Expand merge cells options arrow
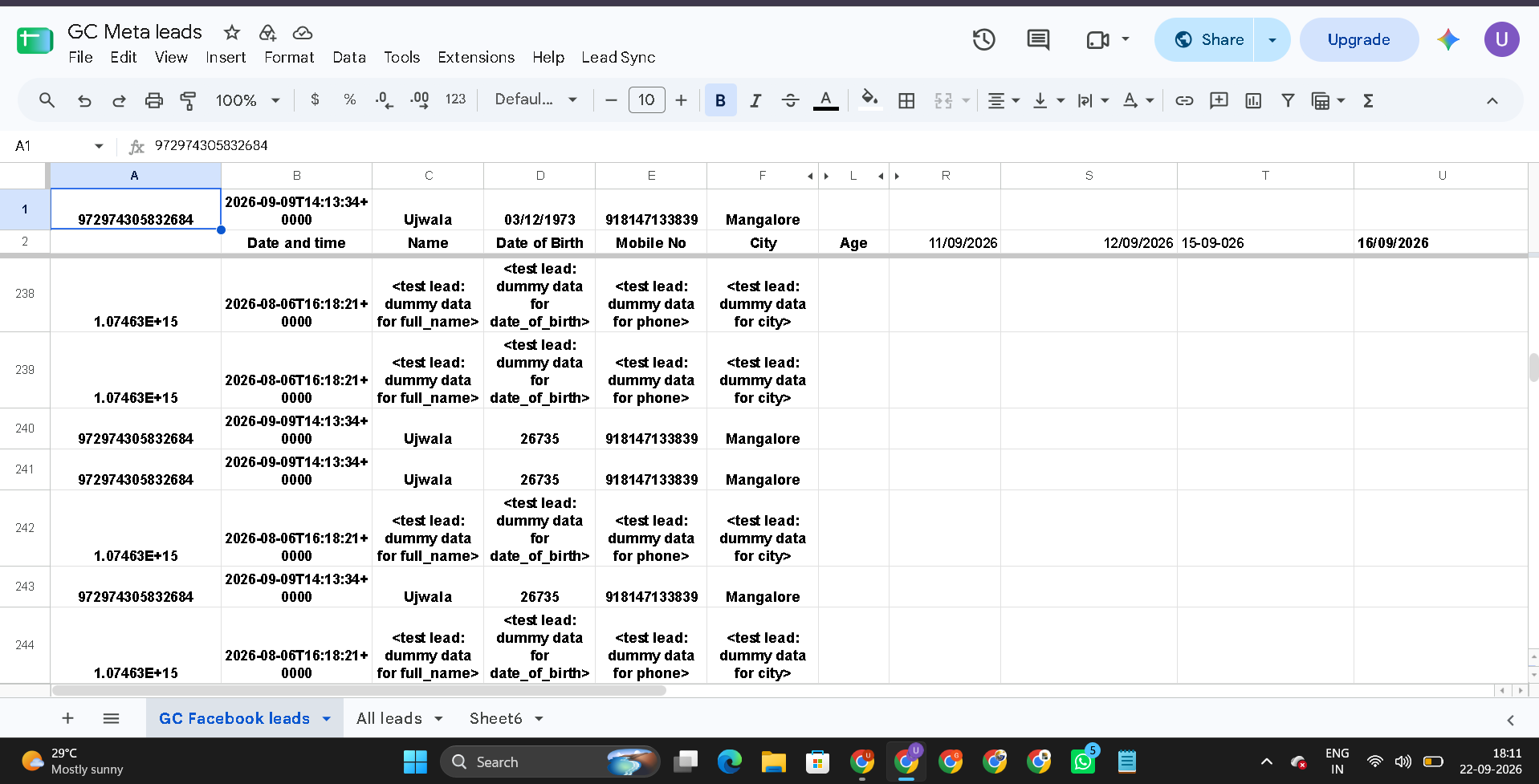The height and width of the screenshot is (784, 1539). (x=966, y=100)
